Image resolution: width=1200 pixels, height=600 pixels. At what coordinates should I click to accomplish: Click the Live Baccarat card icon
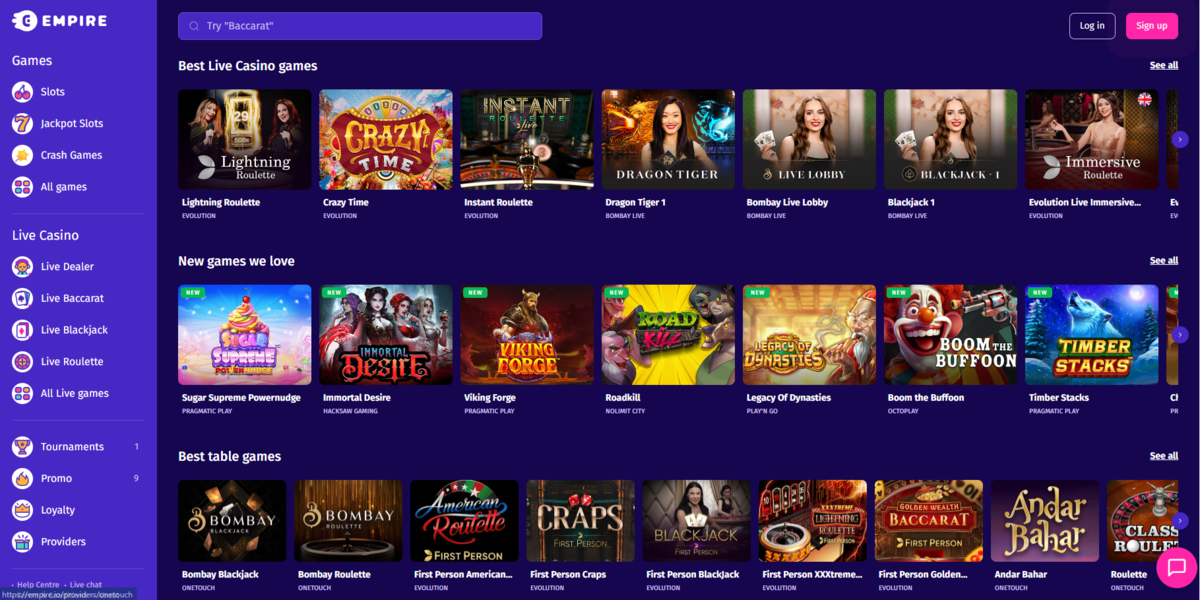pyautogui.click(x=22, y=298)
